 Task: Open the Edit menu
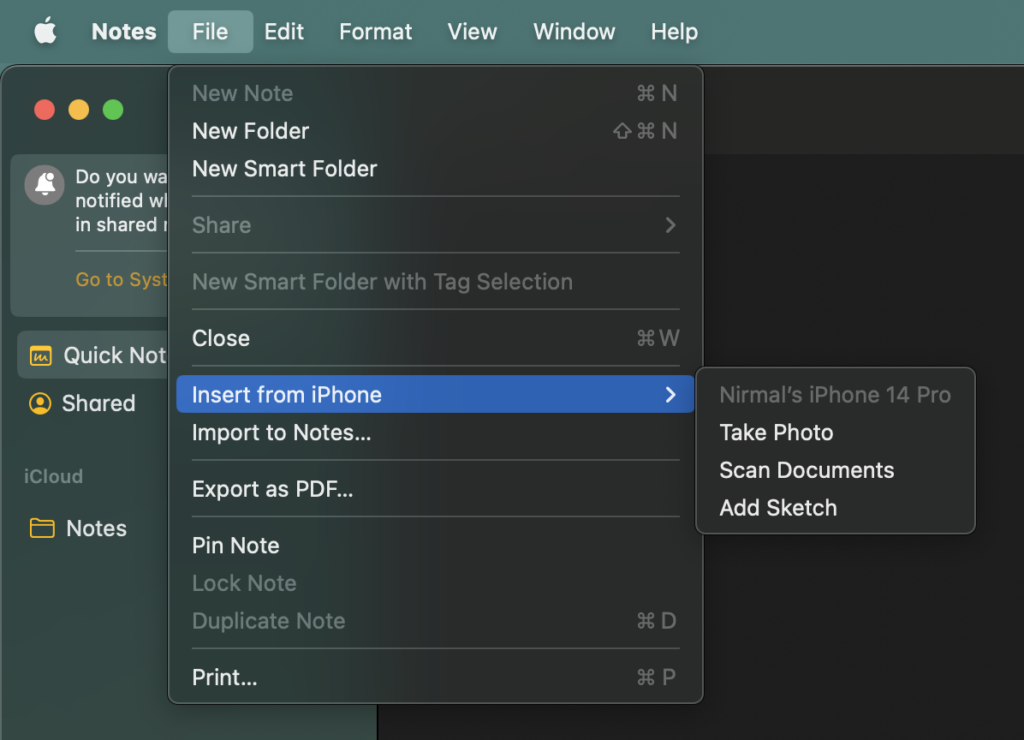coord(283,31)
